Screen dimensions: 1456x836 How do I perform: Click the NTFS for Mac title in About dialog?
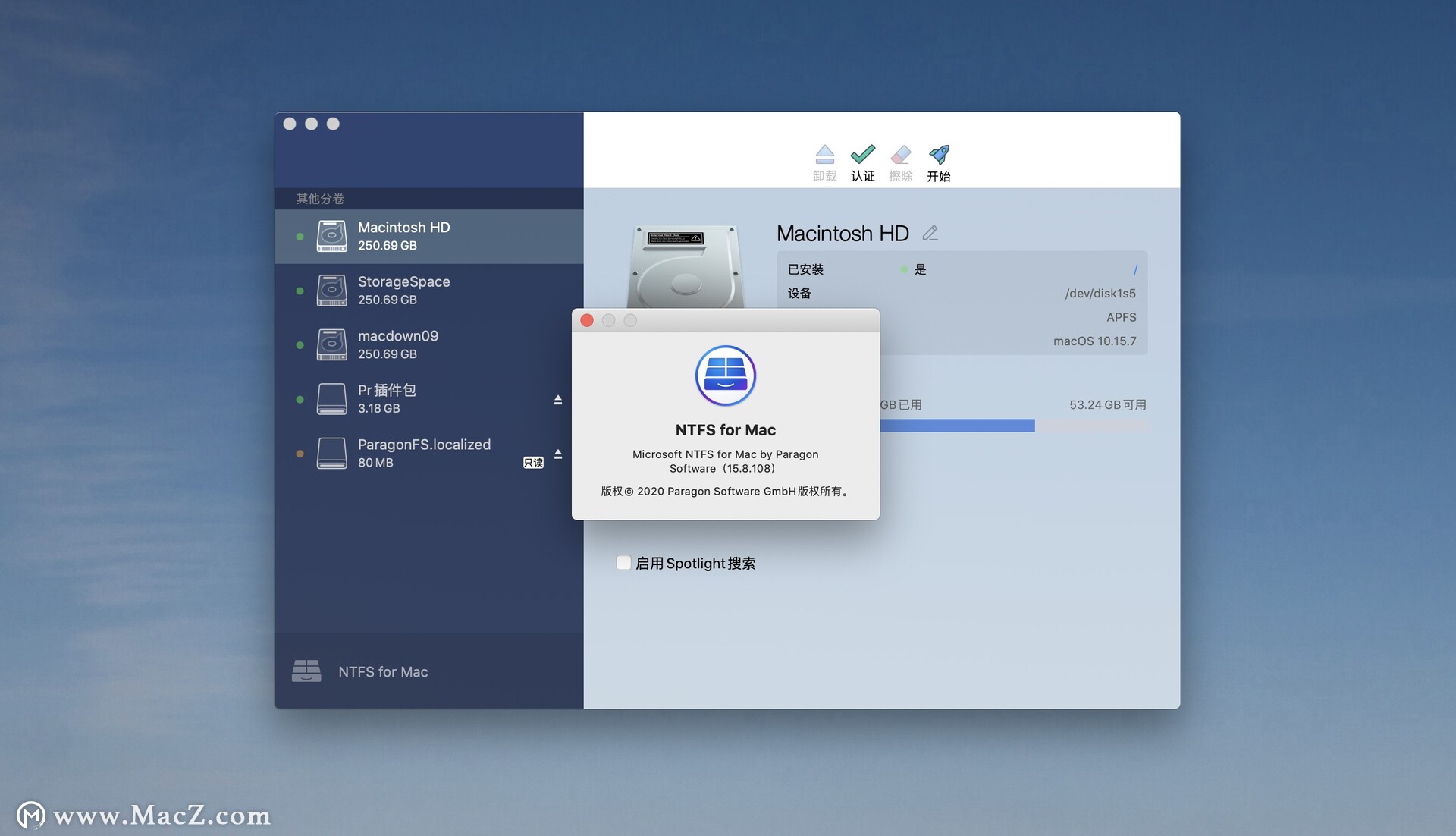(x=726, y=430)
